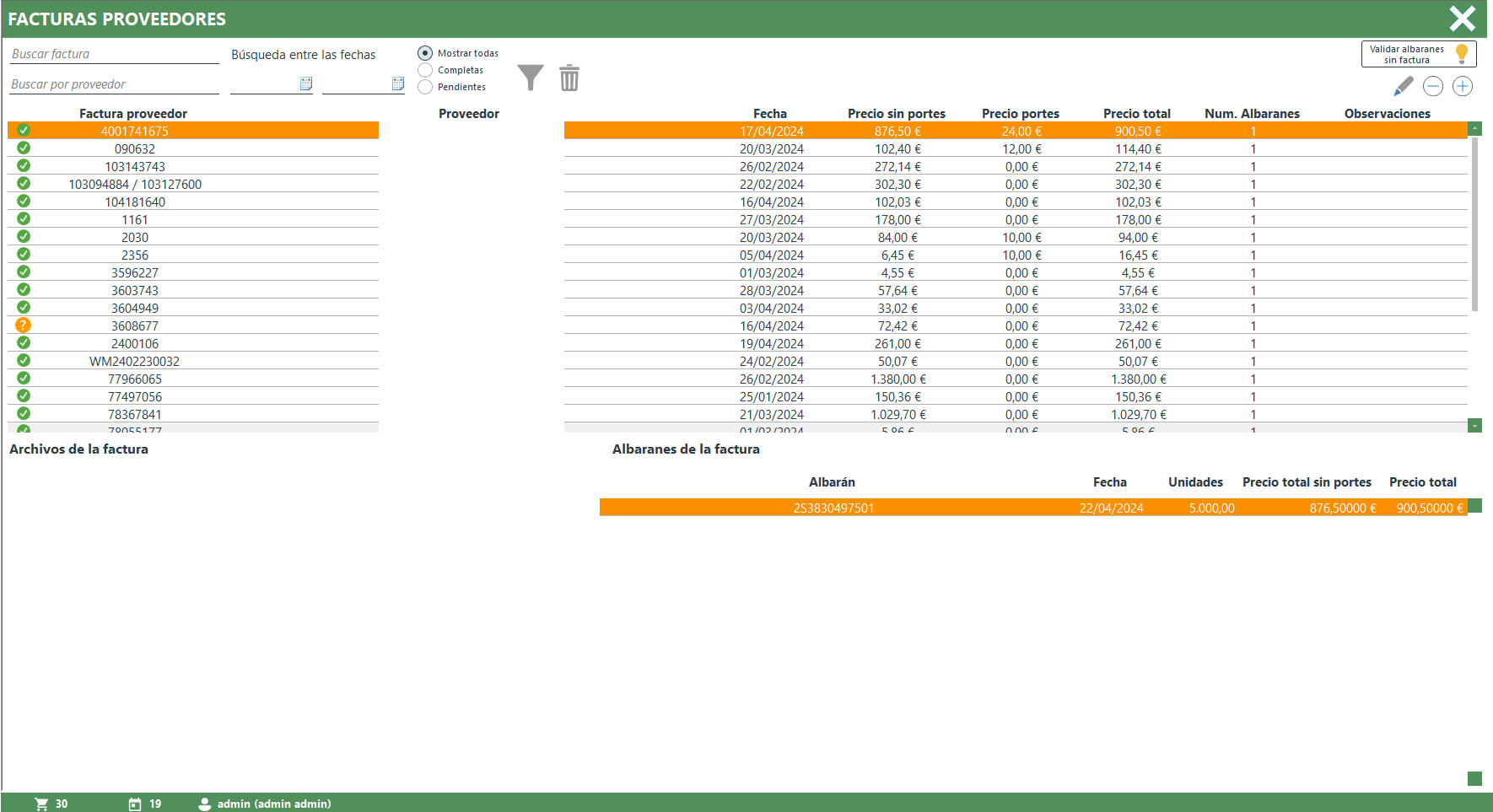Sort by 'Precio total' column header
This screenshot has height=812, width=1493.
[1136, 114]
